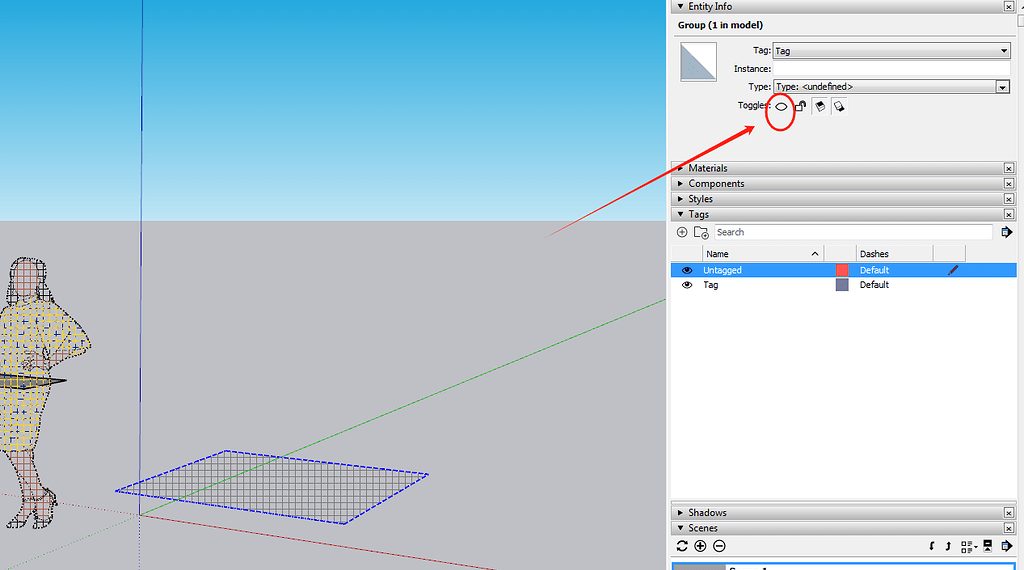The image size is (1024, 570).
Task: Open the red color swatch of Untagged
Action: click(842, 270)
